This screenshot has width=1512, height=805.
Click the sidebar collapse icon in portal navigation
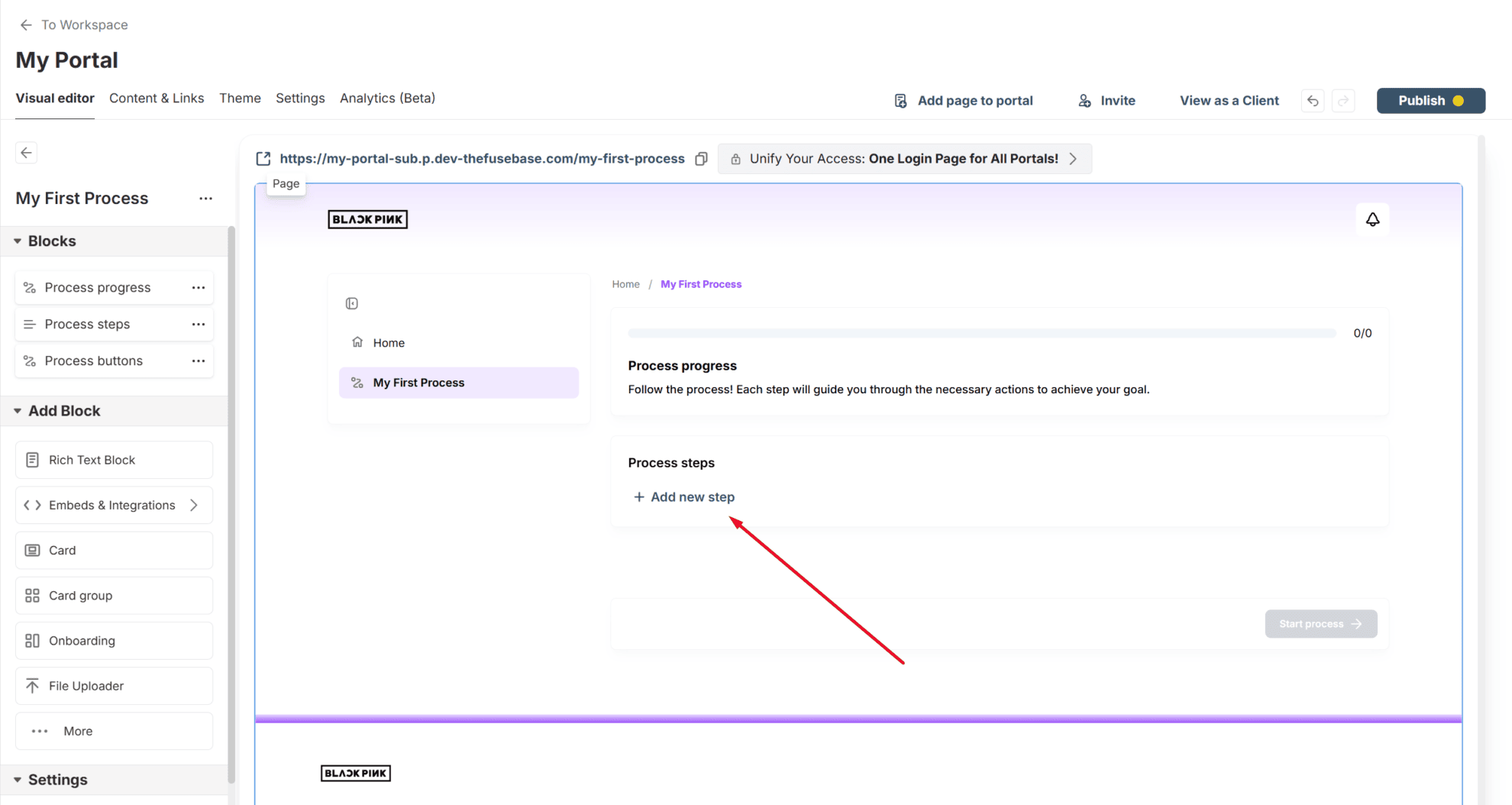coord(351,303)
